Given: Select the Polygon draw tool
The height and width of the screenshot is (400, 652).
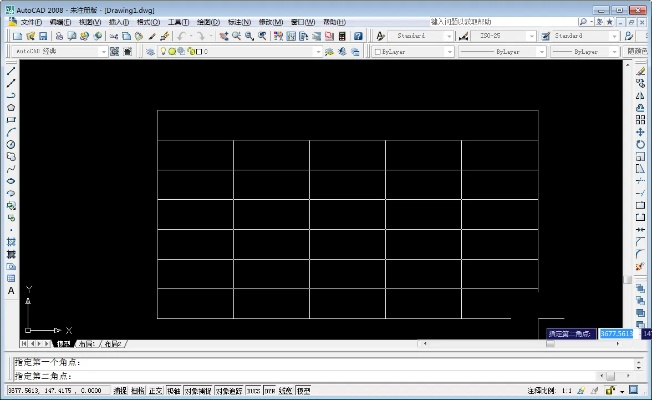Looking at the screenshot, I should coord(11,108).
